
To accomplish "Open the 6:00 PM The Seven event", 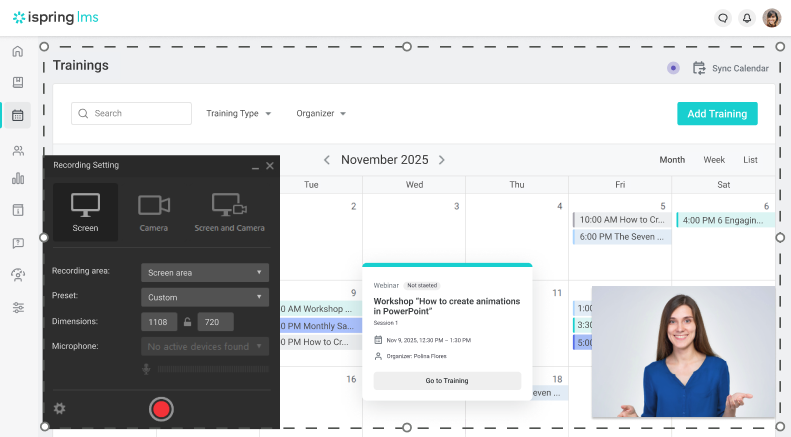I will (x=622, y=237).
